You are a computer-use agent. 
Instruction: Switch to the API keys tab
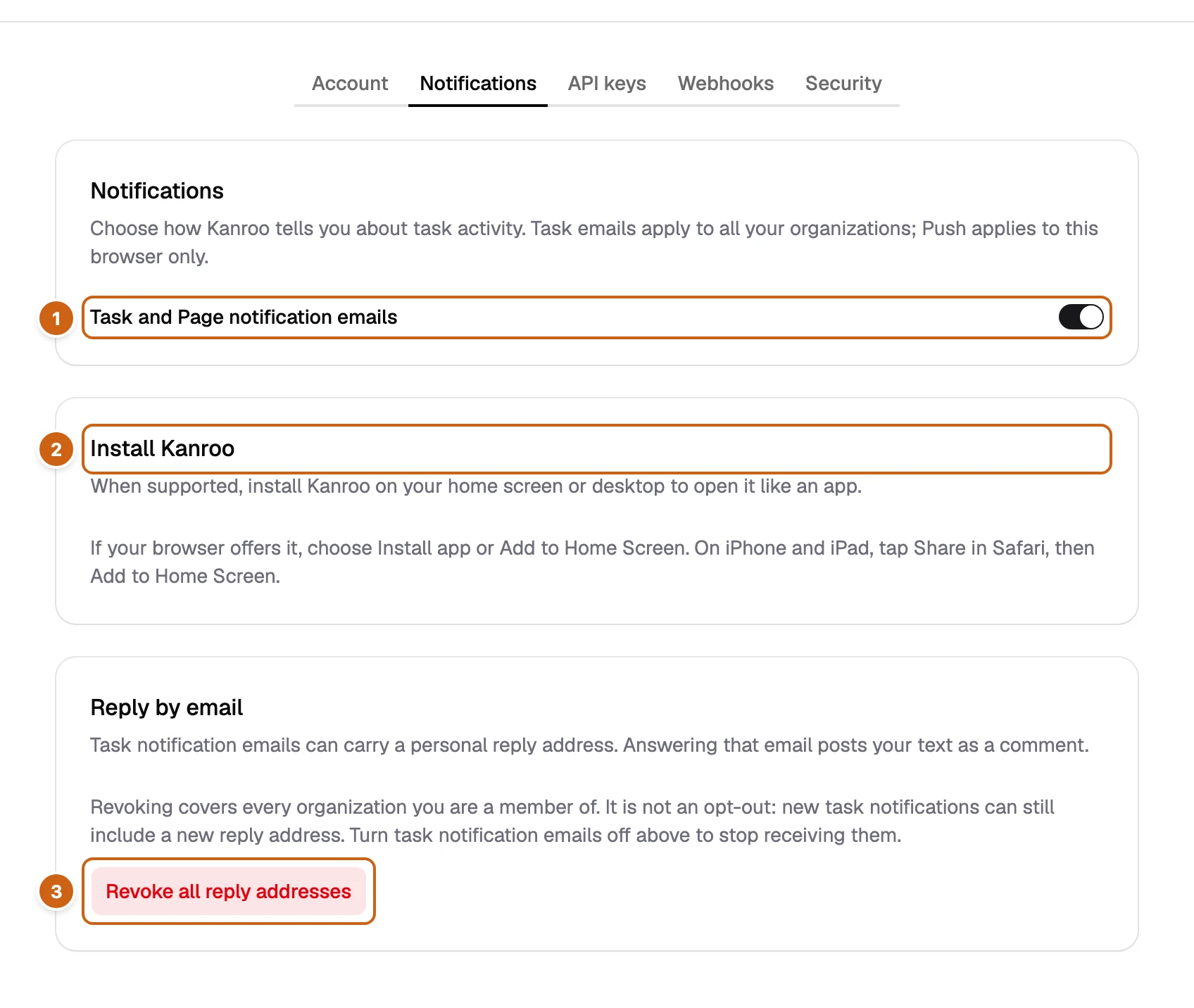pyautogui.click(x=607, y=83)
